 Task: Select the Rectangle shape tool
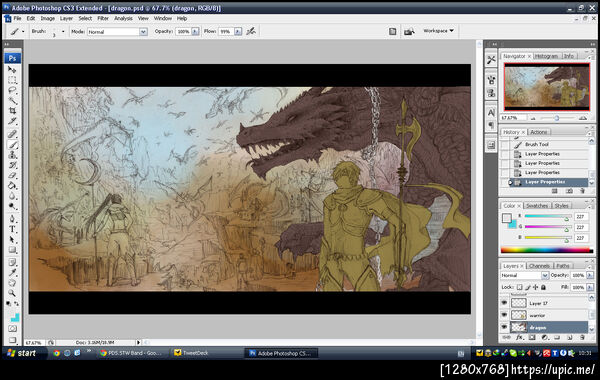(x=12, y=250)
